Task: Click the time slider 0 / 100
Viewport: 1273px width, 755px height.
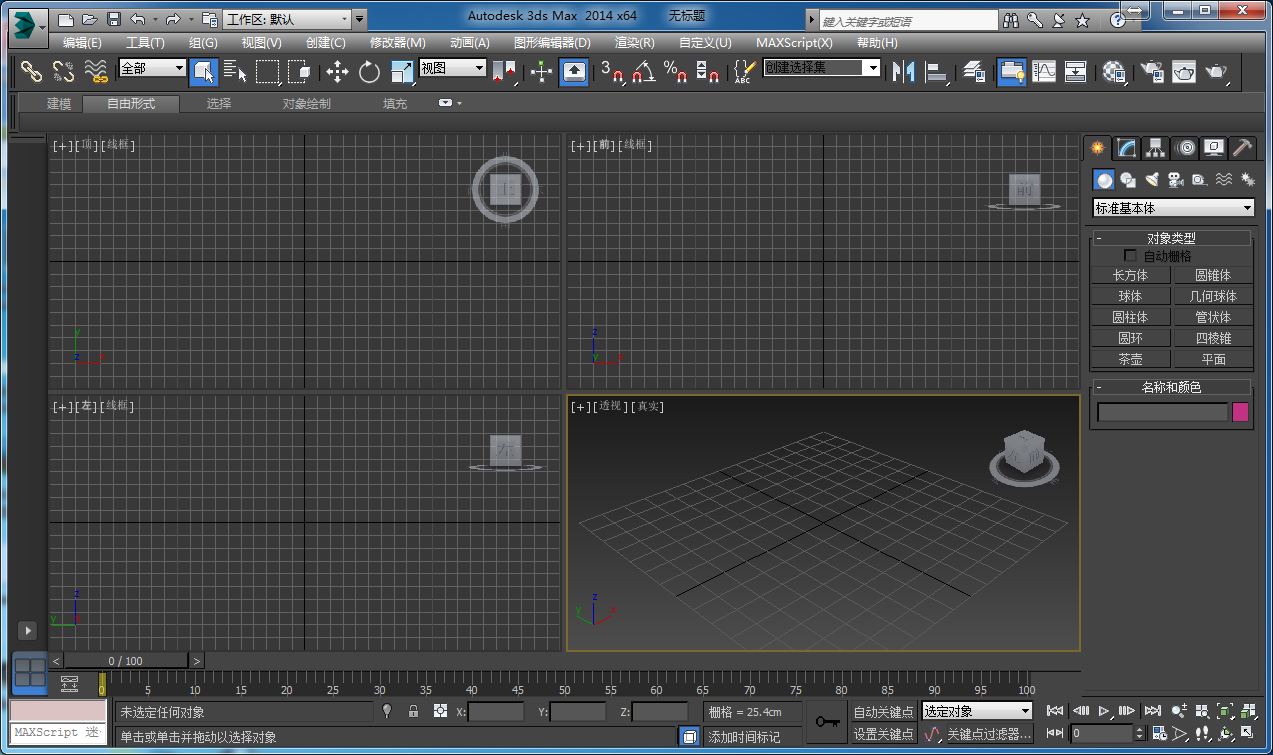Action: click(x=126, y=661)
